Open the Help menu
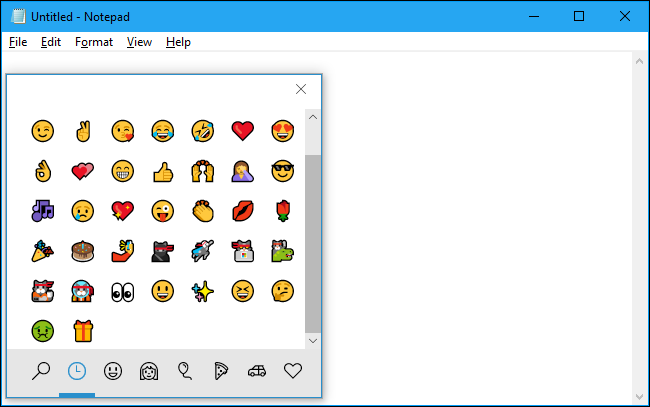This screenshot has width=650, height=407. [x=178, y=42]
